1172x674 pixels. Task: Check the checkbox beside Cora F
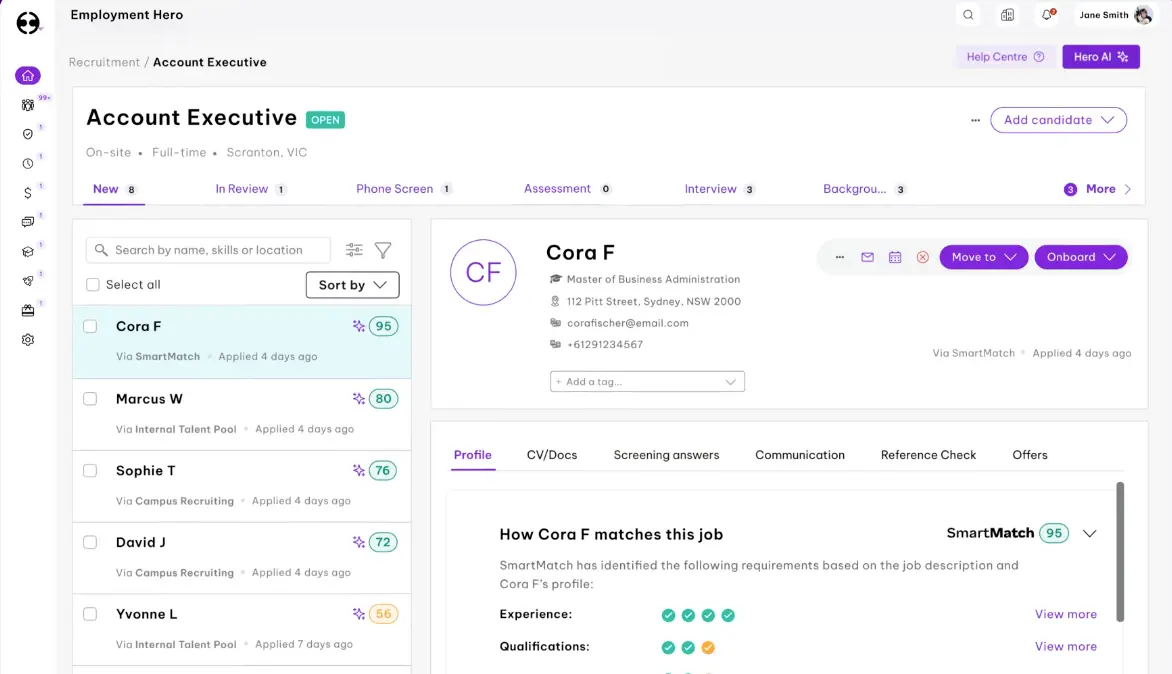[89, 326]
